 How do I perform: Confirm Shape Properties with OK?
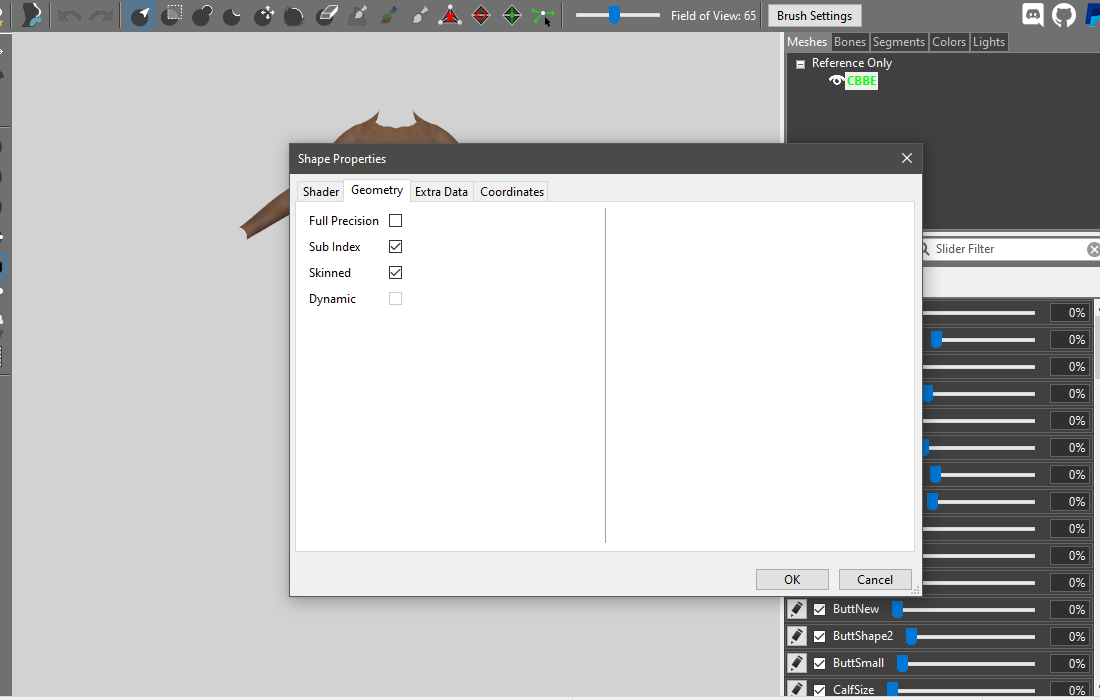point(792,579)
